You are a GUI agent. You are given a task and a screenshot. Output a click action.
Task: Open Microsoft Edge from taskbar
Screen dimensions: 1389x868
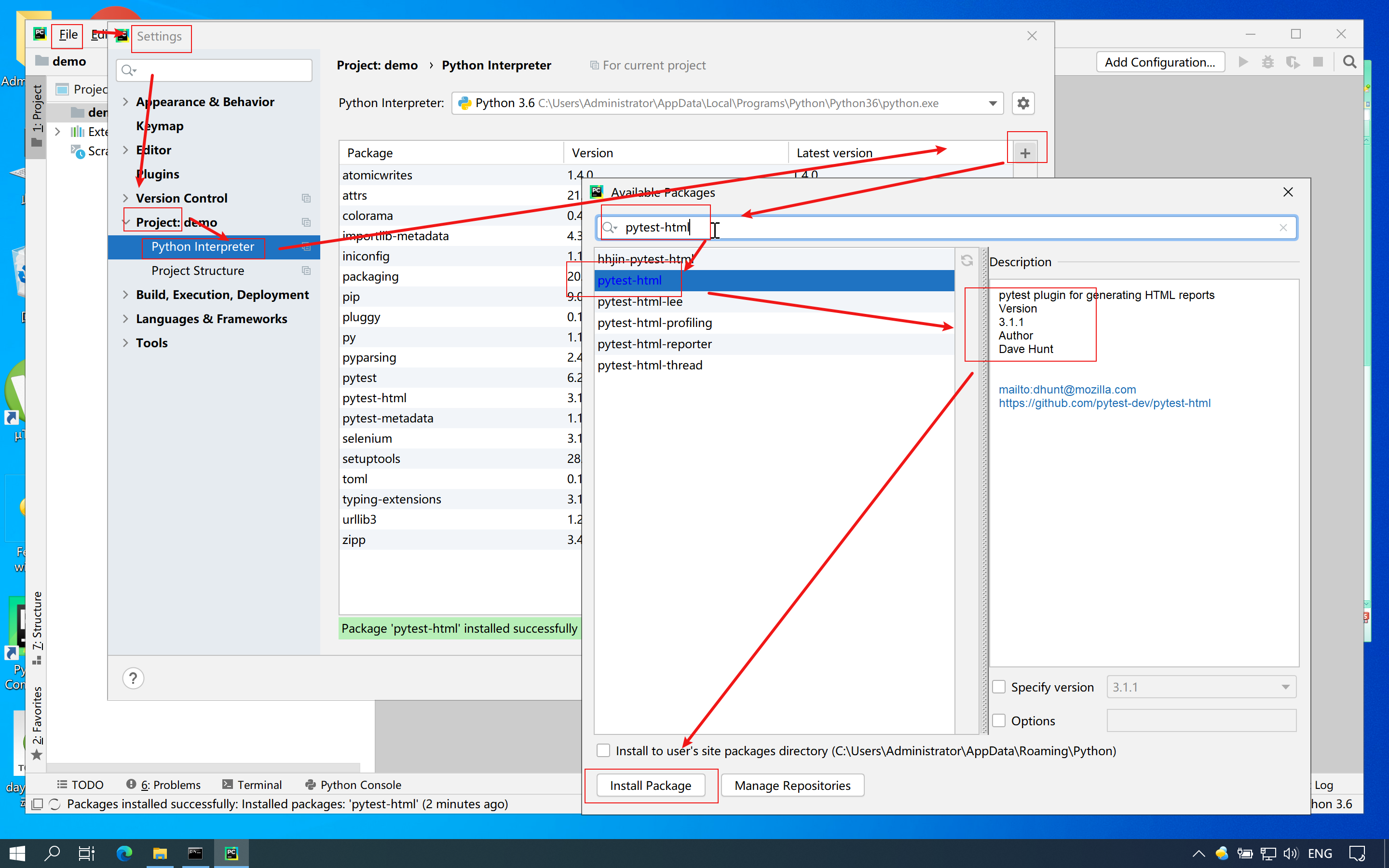click(124, 853)
